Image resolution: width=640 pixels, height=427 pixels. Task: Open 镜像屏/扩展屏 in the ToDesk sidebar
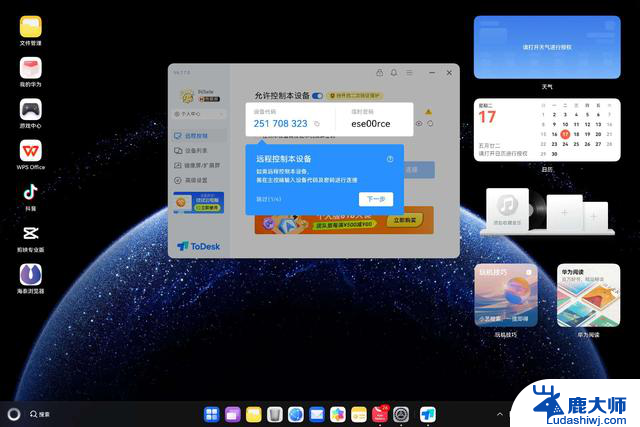(x=199, y=165)
